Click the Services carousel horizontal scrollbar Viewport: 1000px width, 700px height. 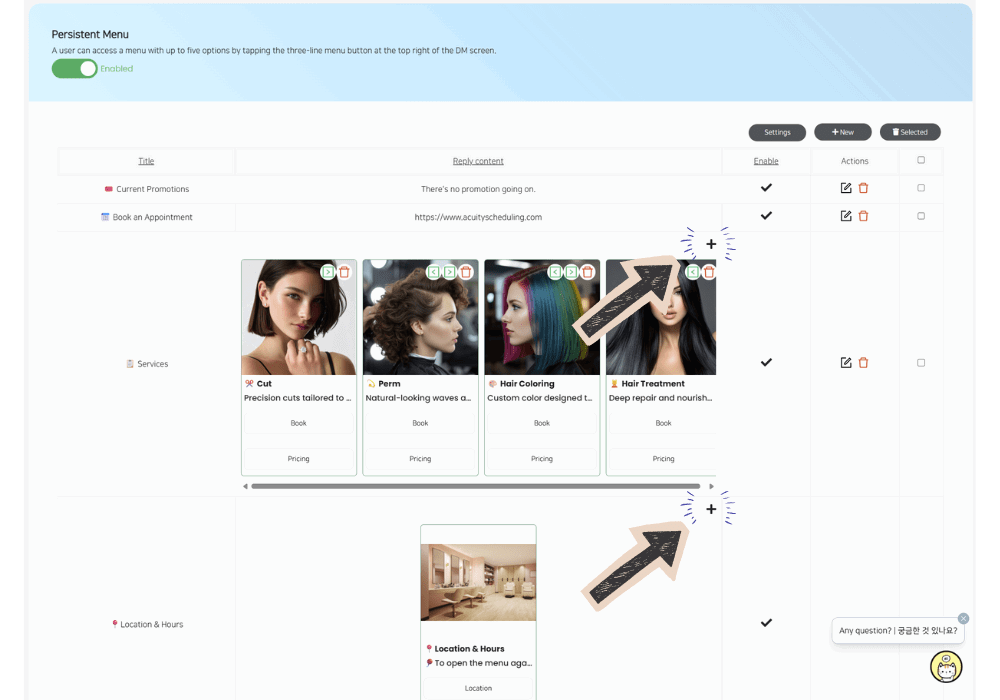pos(475,486)
